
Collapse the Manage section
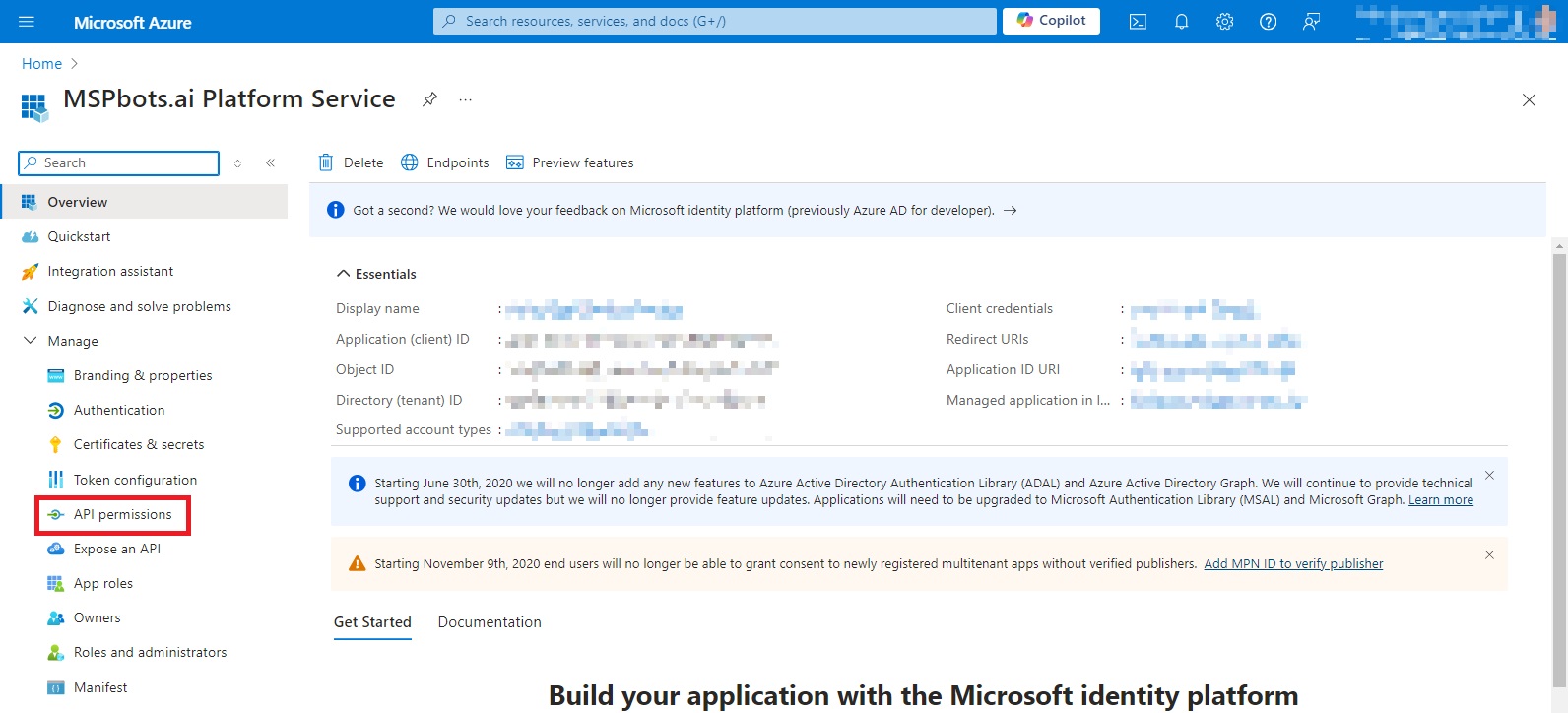[x=30, y=341]
